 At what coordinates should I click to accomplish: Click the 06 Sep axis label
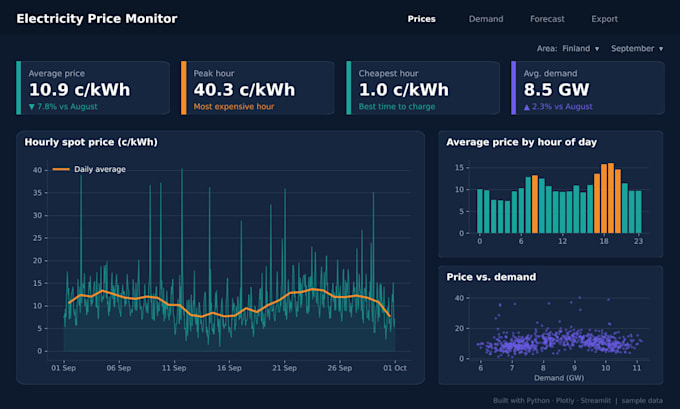pyautogui.click(x=118, y=368)
